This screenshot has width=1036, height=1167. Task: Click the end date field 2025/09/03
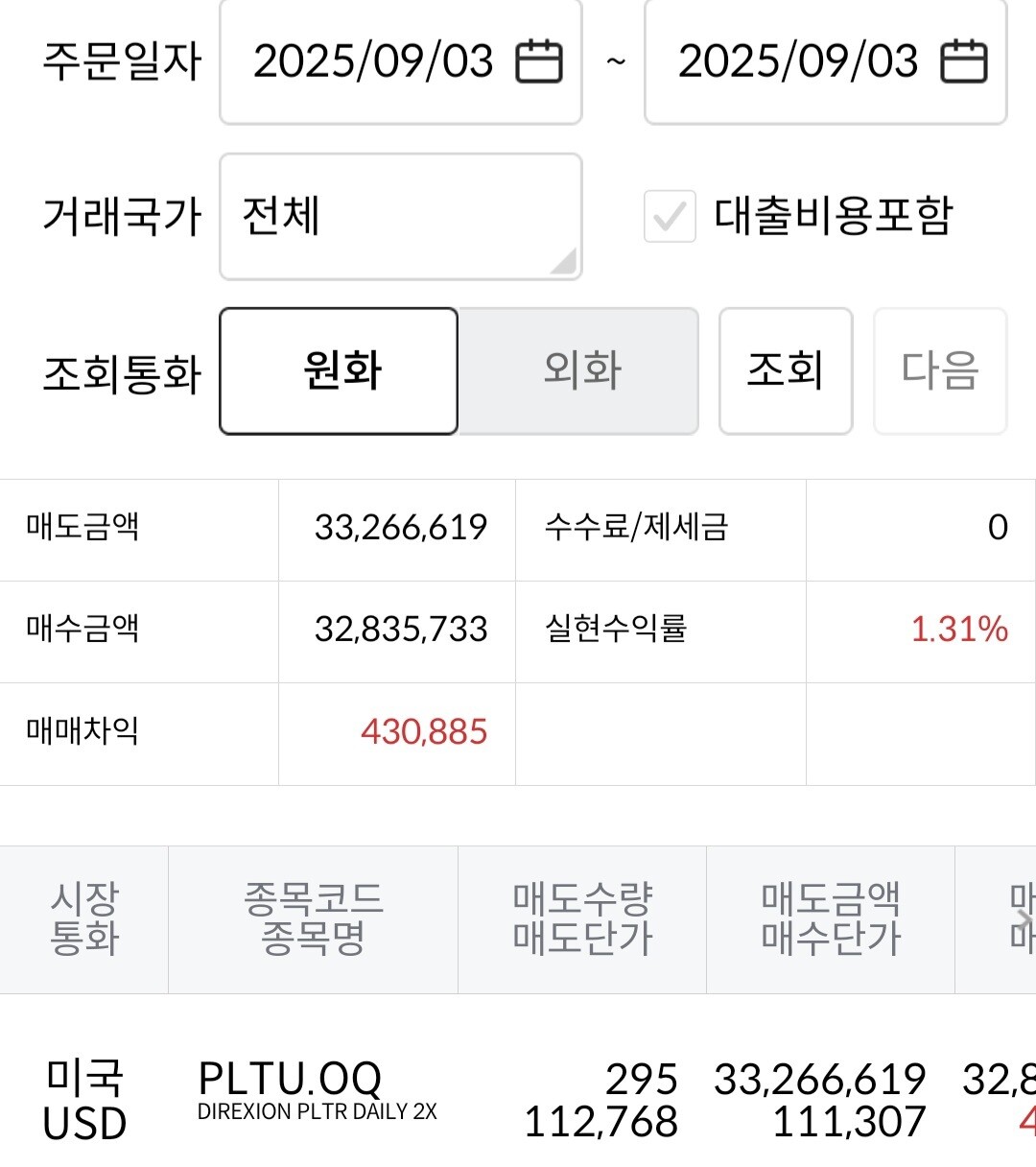point(826,61)
